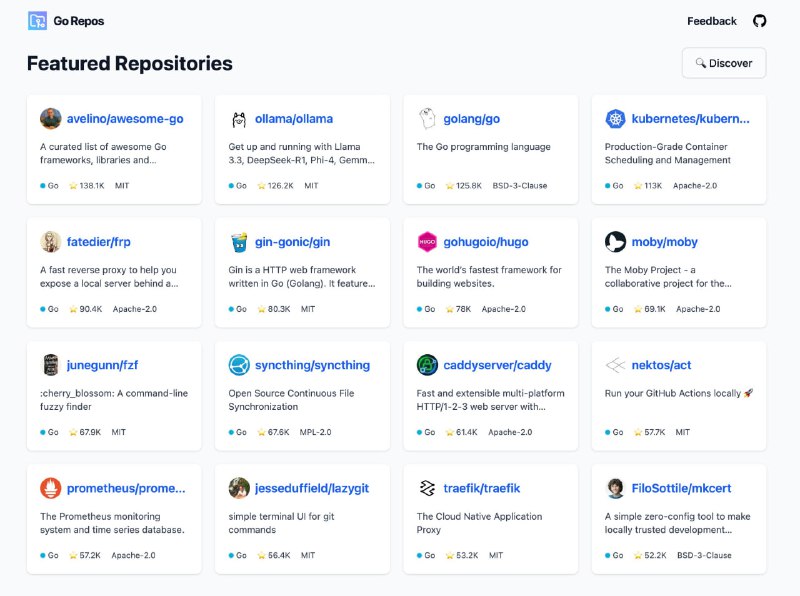The height and width of the screenshot is (596, 800).
Task: Click the ollama llama avatar icon
Action: point(239,119)
